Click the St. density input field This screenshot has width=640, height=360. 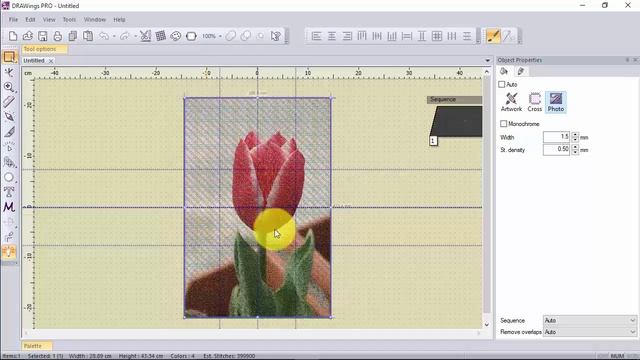pyautogui.click(x=556, y=149)
